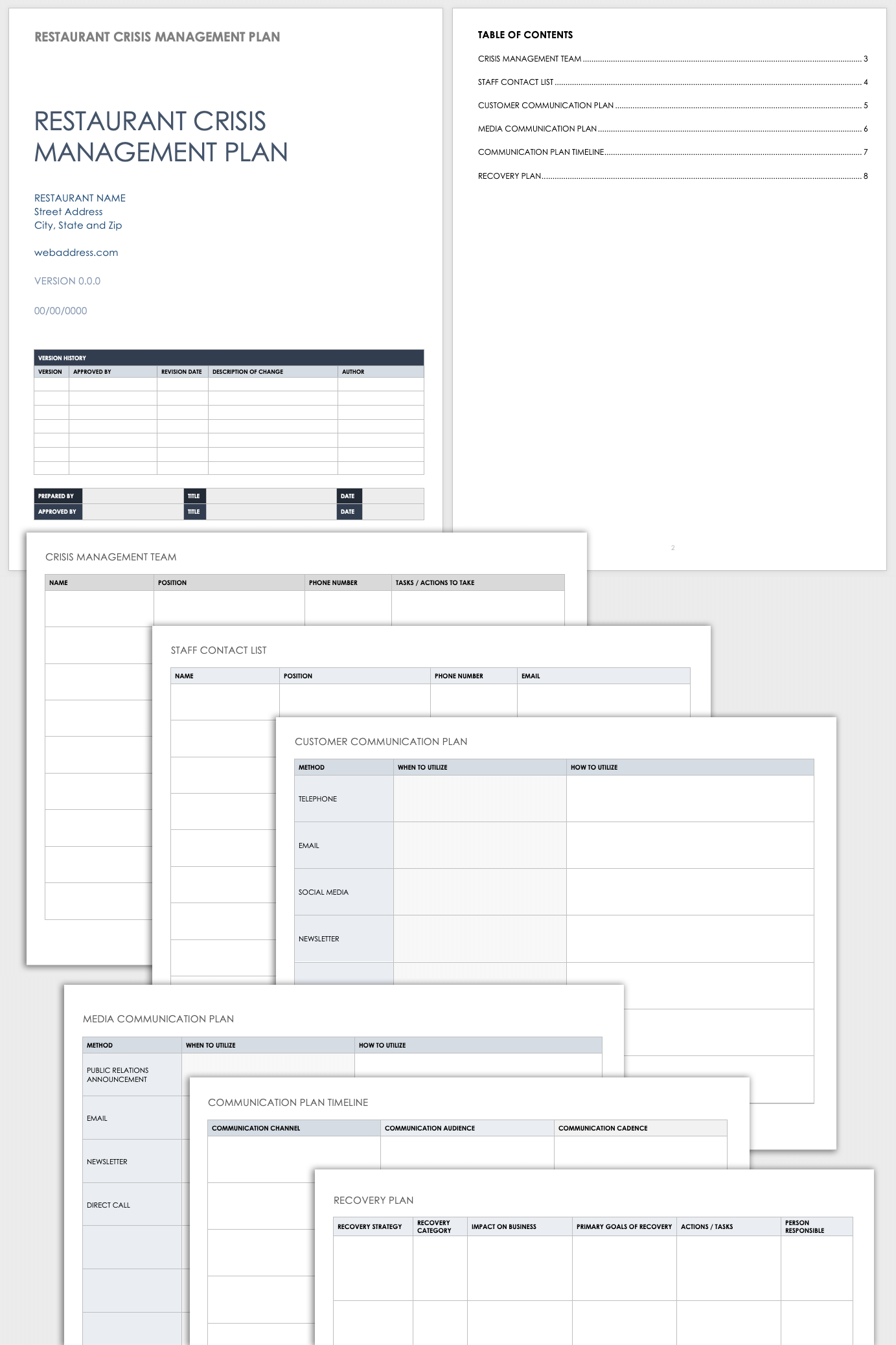Image resolution: width=896 pixels, height=1345 pixels.
Task: Click the 'DESCRIPTION OF CHANGE' column header
Action: tap(273, 372)
